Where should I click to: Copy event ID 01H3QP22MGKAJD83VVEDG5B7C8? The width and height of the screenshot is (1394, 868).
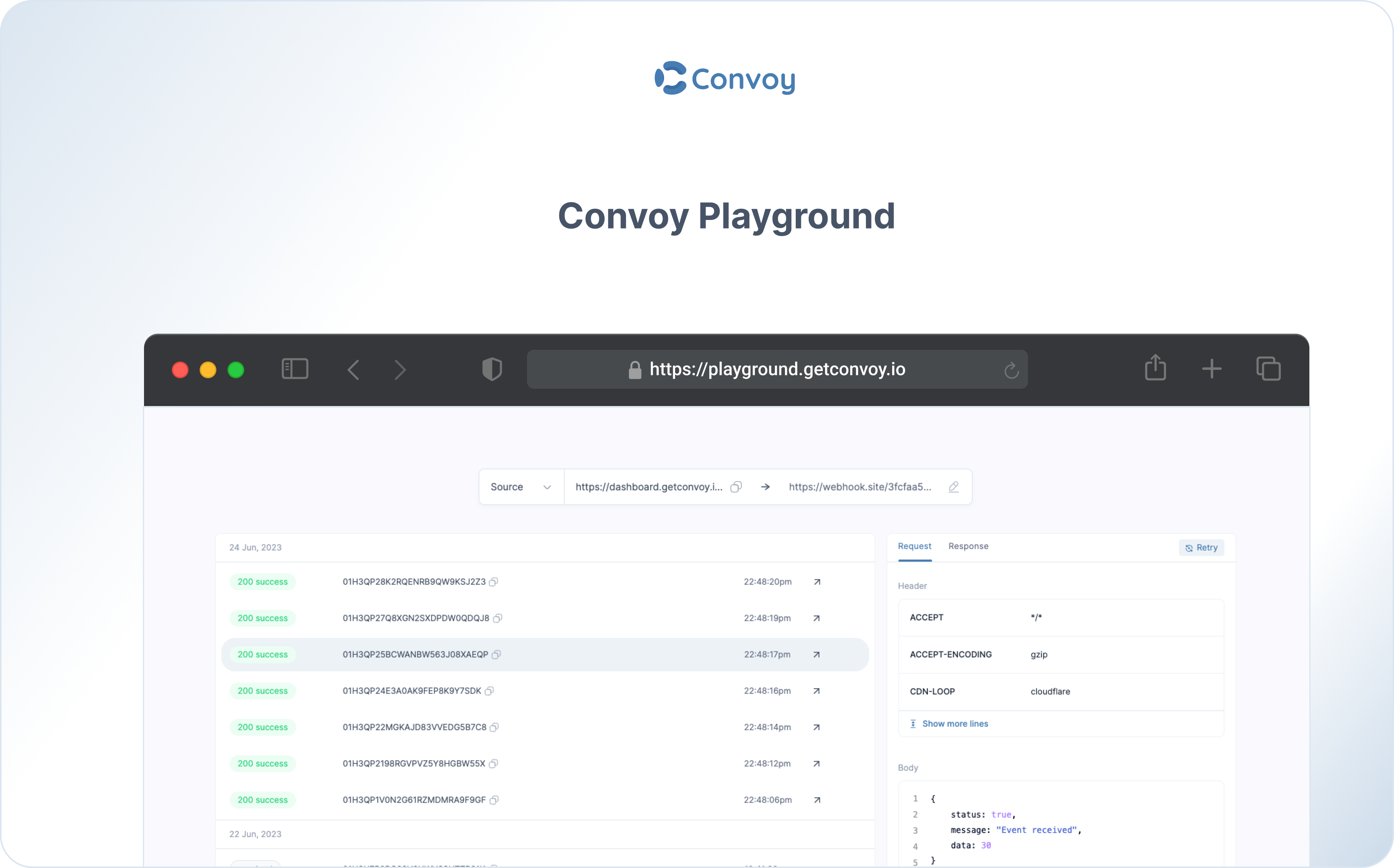click(494, 727)
